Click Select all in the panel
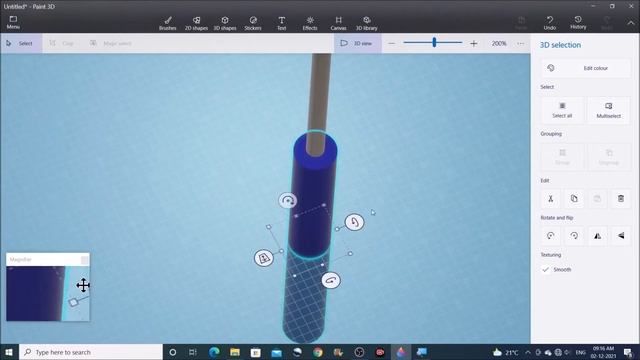The height and width of the screenshot is (360, 640). click(562, 110)
